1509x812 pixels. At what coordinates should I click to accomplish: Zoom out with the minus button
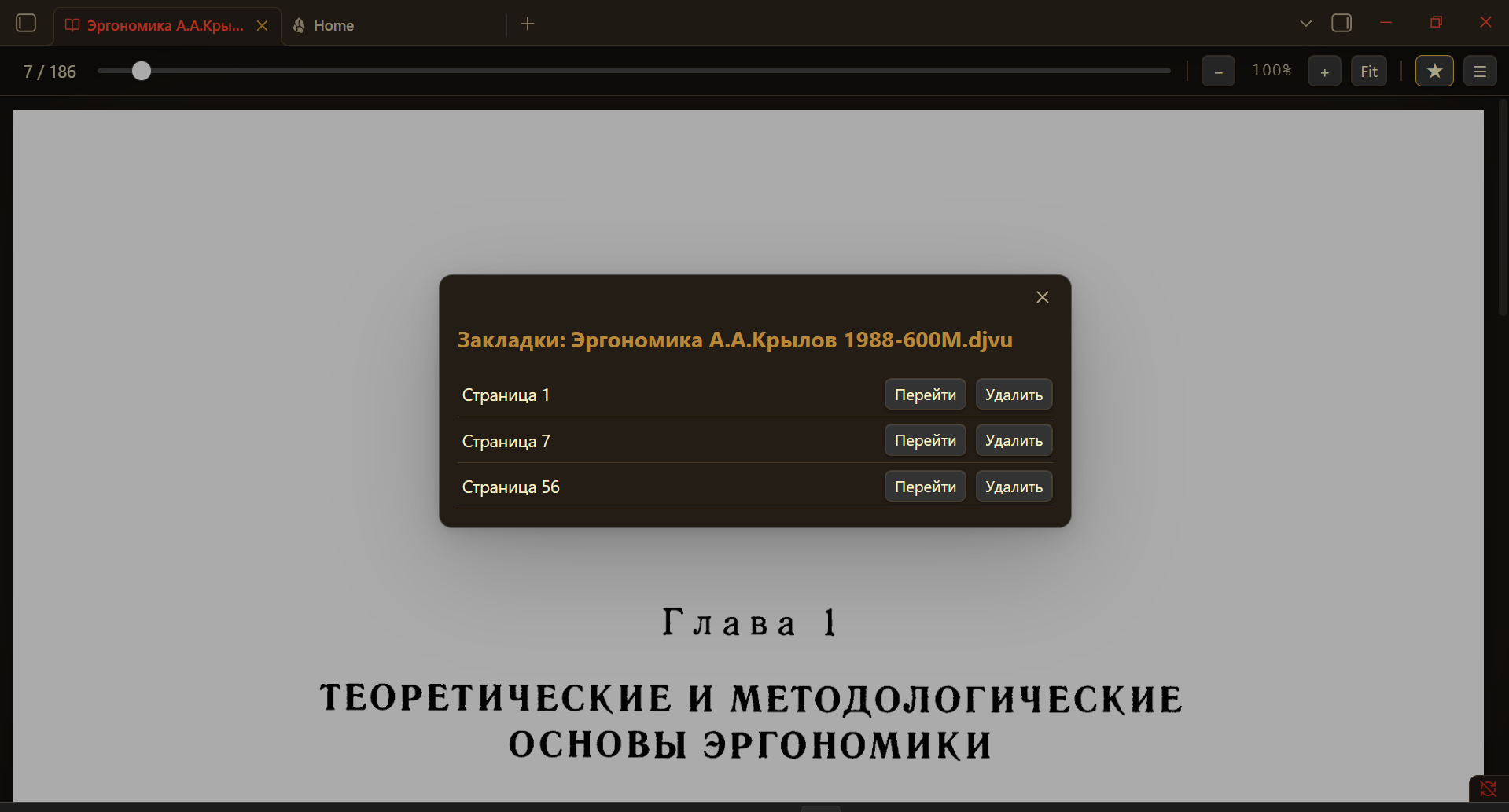coord(1218,72)
